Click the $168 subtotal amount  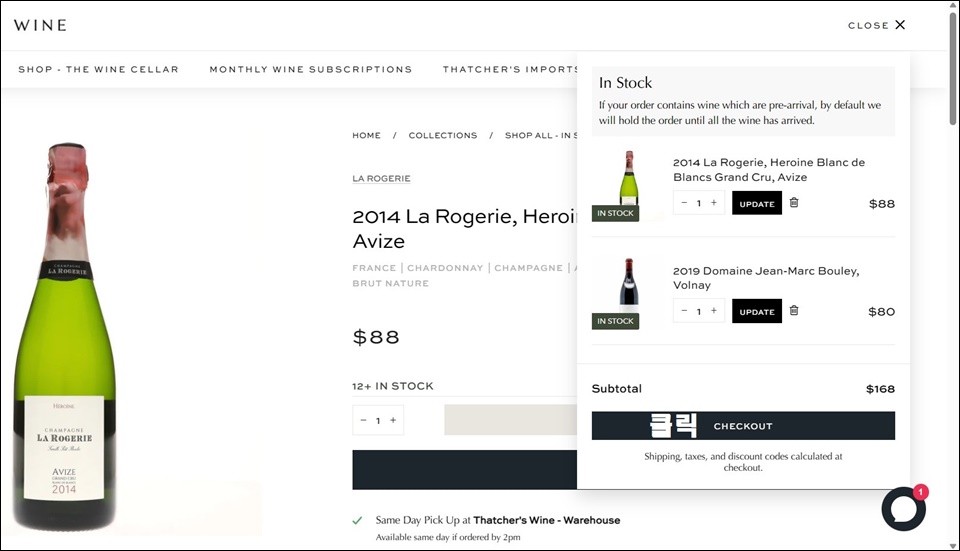click(880, 389)
